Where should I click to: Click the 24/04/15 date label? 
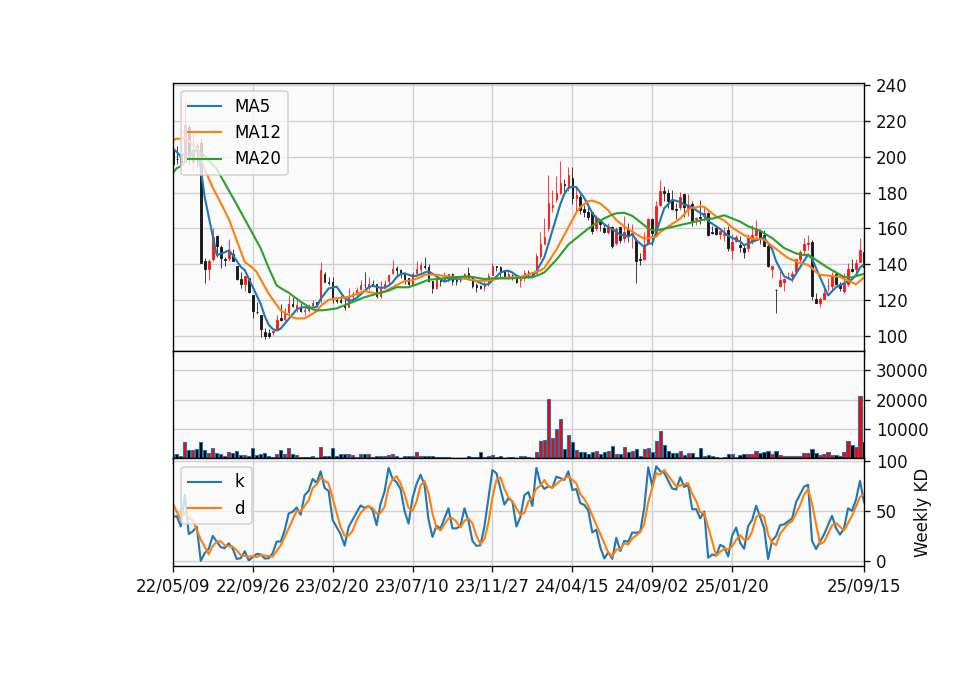[572, 586]
